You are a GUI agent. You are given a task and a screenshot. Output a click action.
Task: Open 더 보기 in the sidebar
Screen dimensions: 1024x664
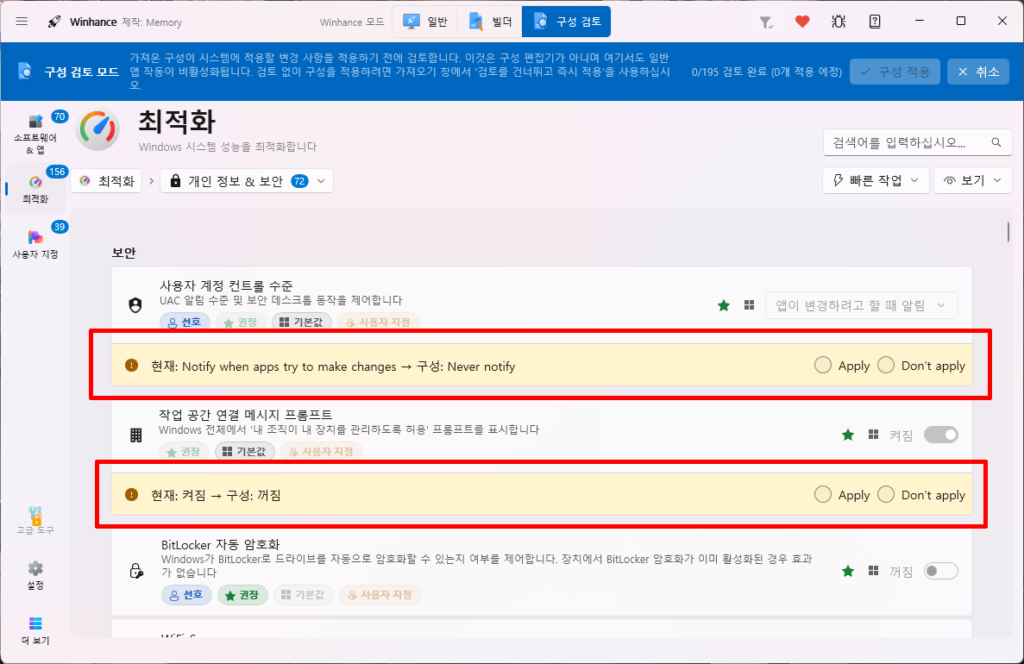[35, 630]
